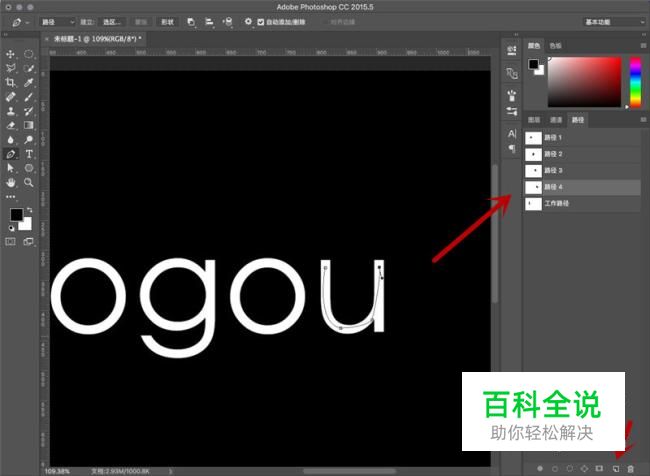Create new path icon in Paths panel
Viewport: 650px width, 476px height.
616,469
